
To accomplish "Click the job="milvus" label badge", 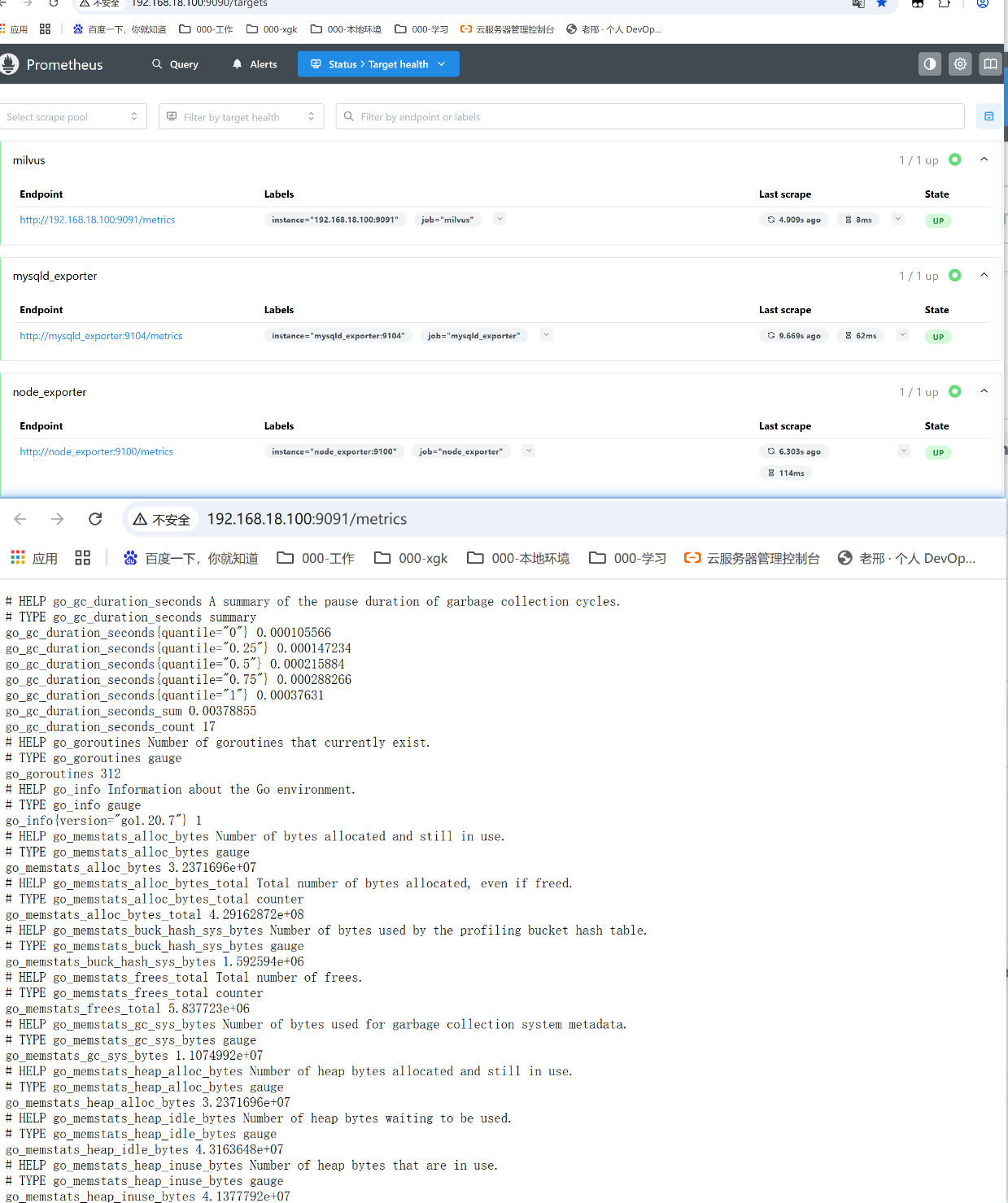I will (x=447, y=220).
